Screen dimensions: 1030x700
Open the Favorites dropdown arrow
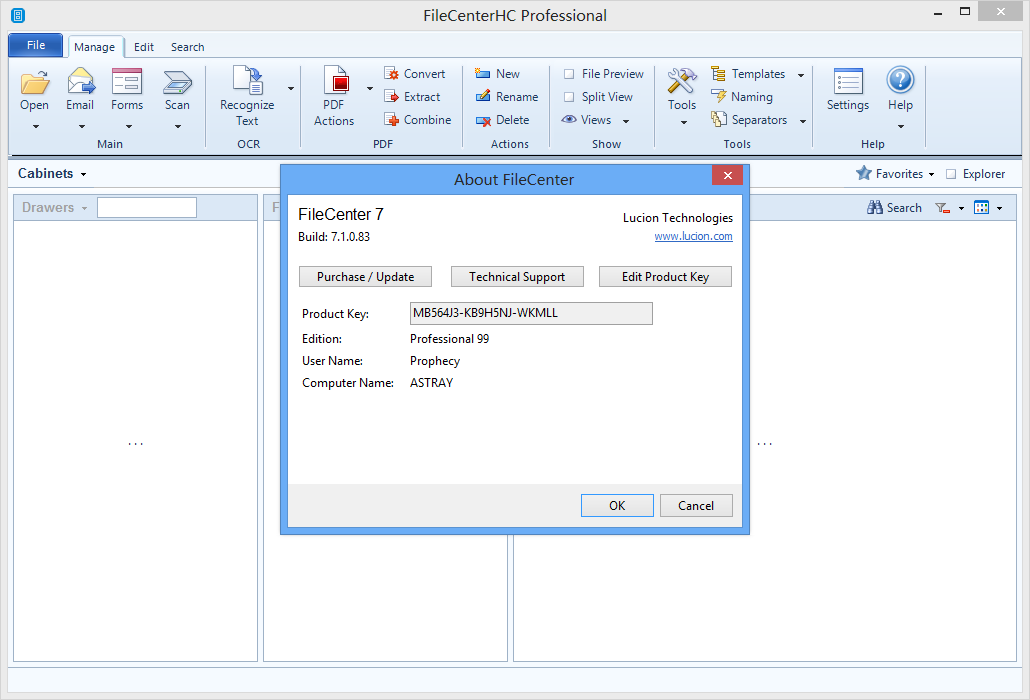tap(931, 175)
